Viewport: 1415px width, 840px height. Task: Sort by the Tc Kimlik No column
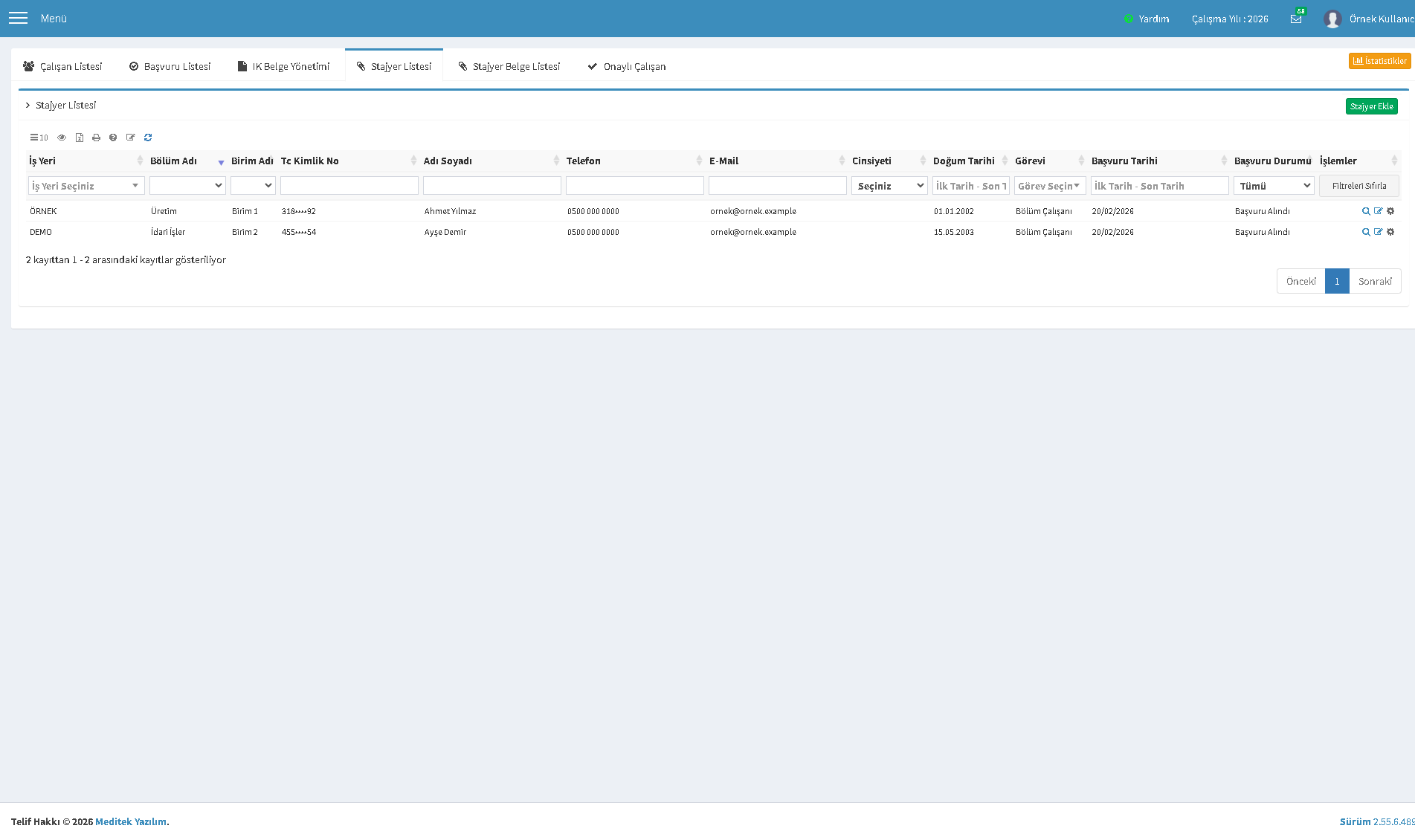click(x=413, y=161)
